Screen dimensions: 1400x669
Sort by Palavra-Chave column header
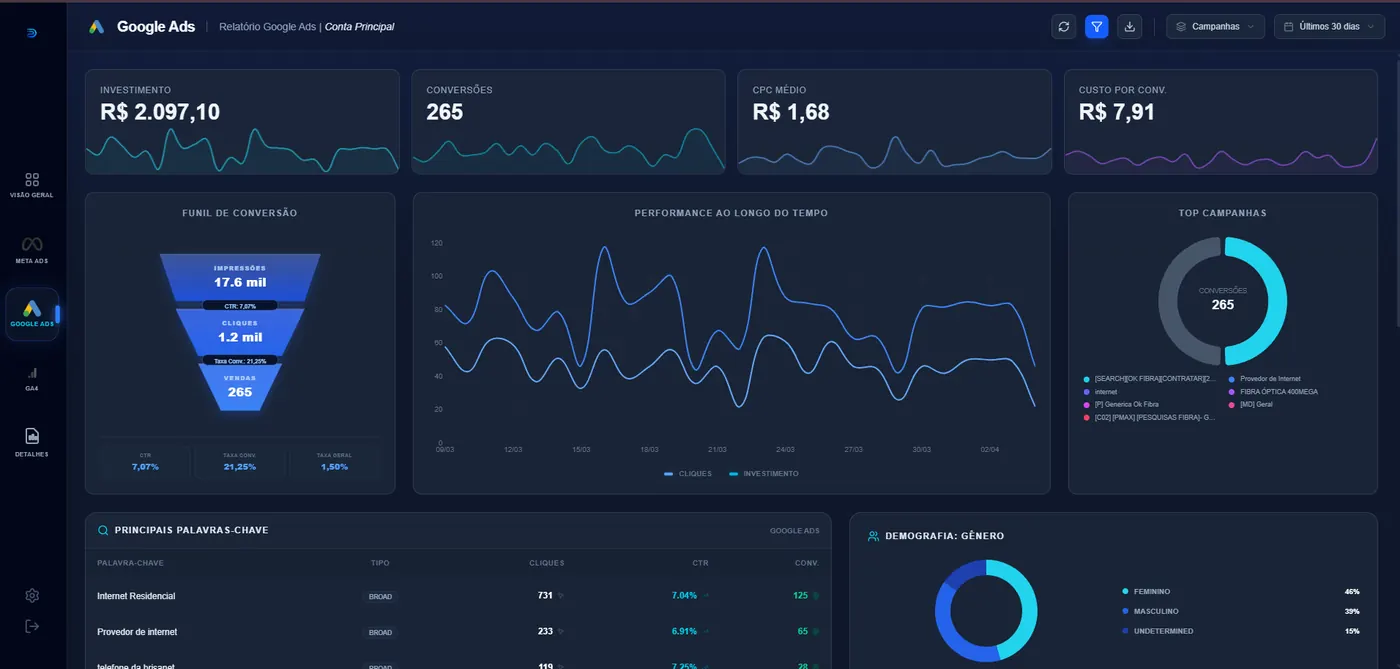pyautogui.click(x=130, y=563)
